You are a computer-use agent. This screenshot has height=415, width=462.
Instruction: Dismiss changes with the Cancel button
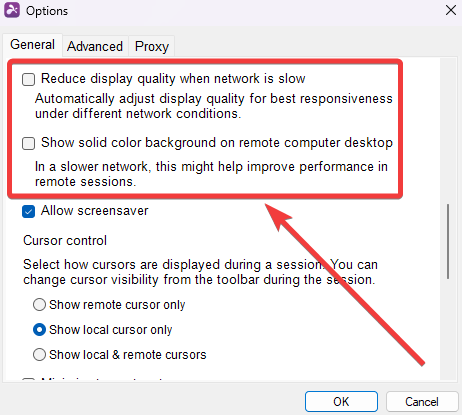422,402
